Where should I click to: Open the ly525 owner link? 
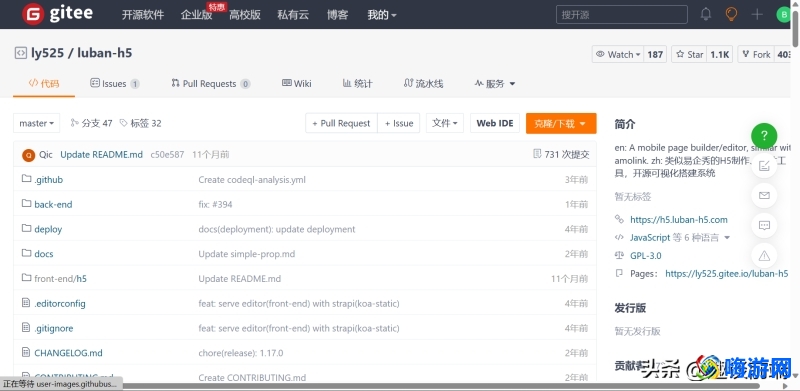click(47, 53)
